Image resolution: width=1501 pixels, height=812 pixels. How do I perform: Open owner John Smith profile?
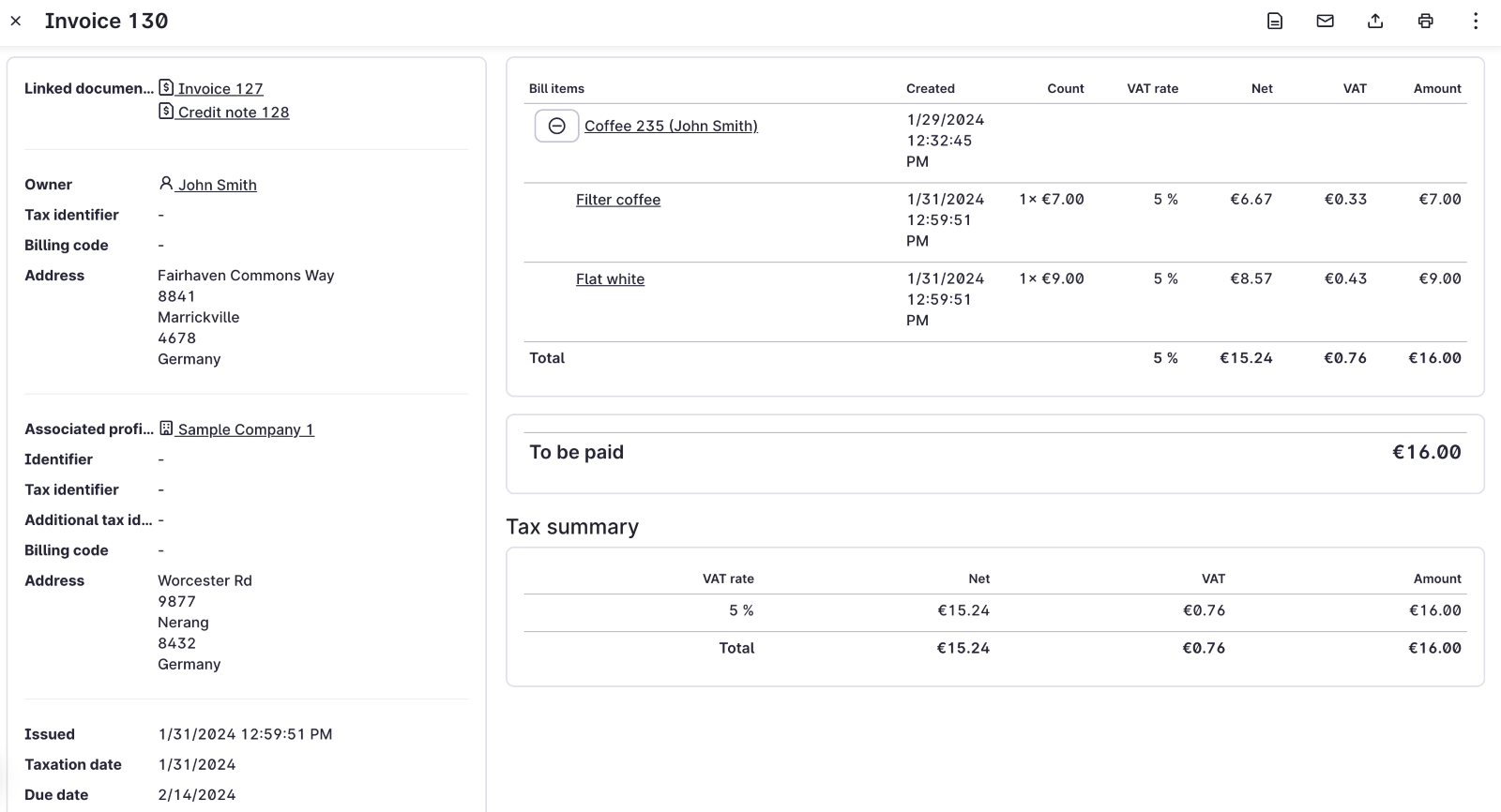(217, 185)
